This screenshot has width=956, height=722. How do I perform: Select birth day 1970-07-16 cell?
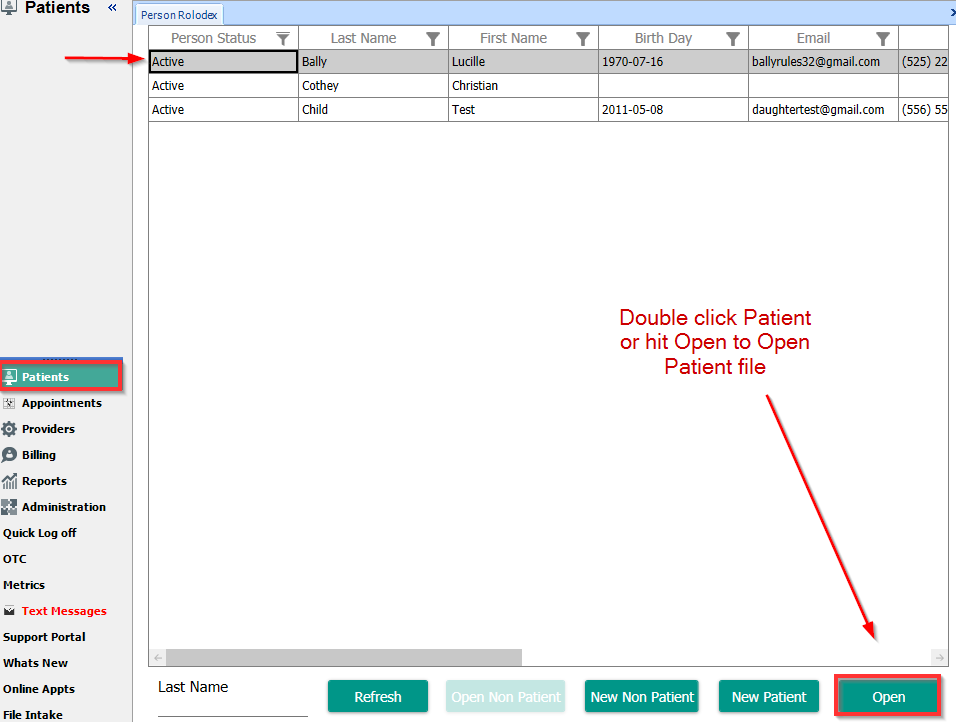click(x=673, y=62)
